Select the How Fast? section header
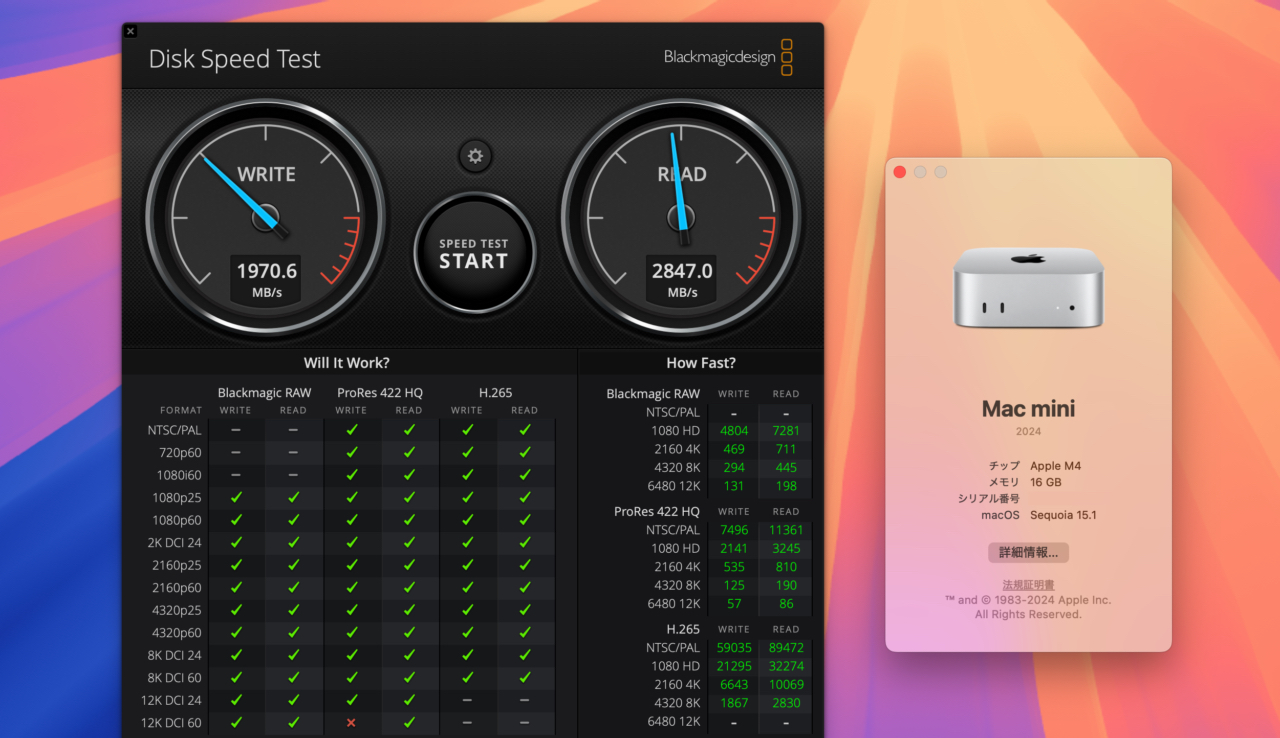The height and width of the screenshot is (738, 1280). tap(700, 362)
